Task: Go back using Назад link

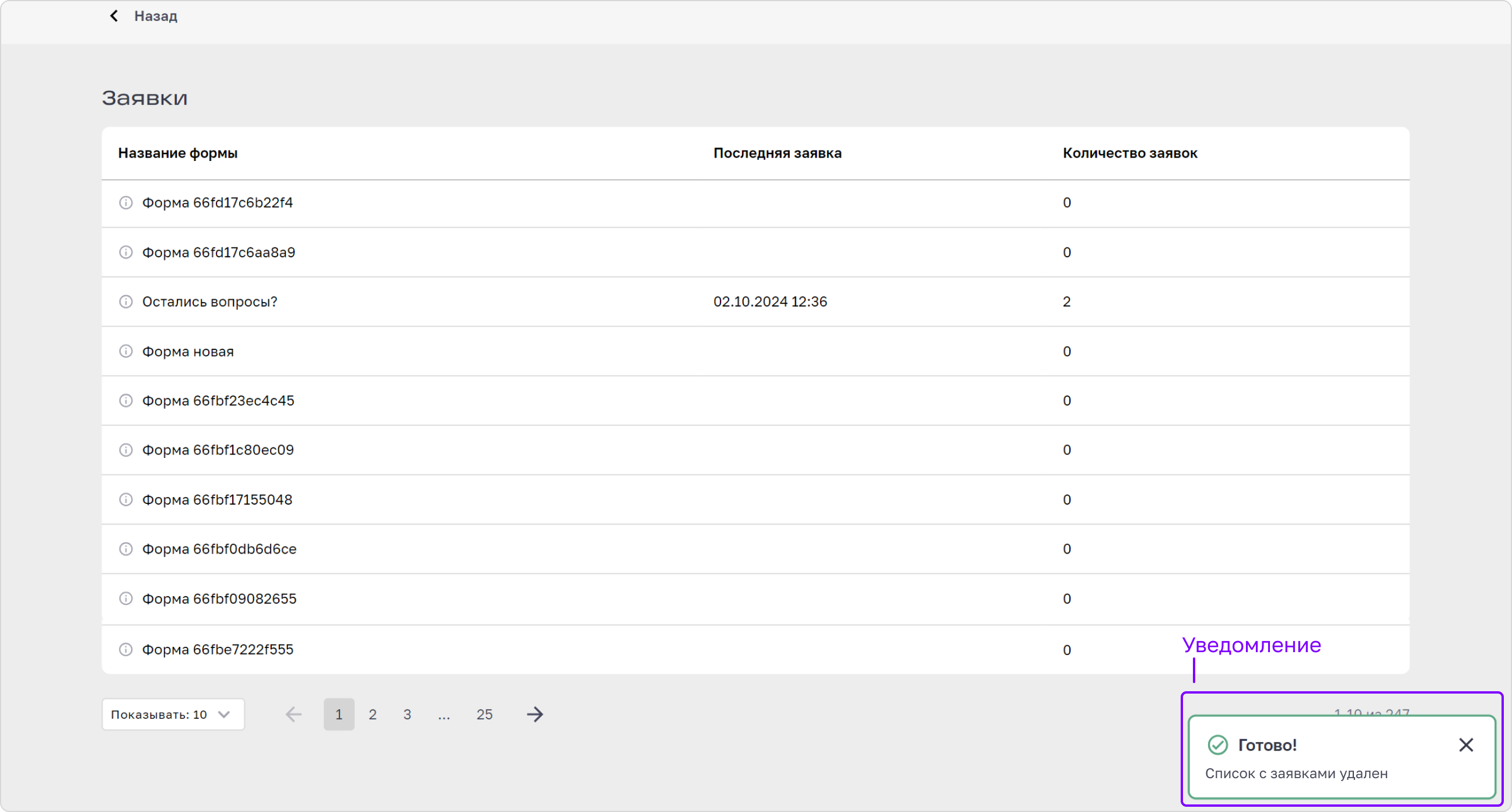Action: (144, 16)
